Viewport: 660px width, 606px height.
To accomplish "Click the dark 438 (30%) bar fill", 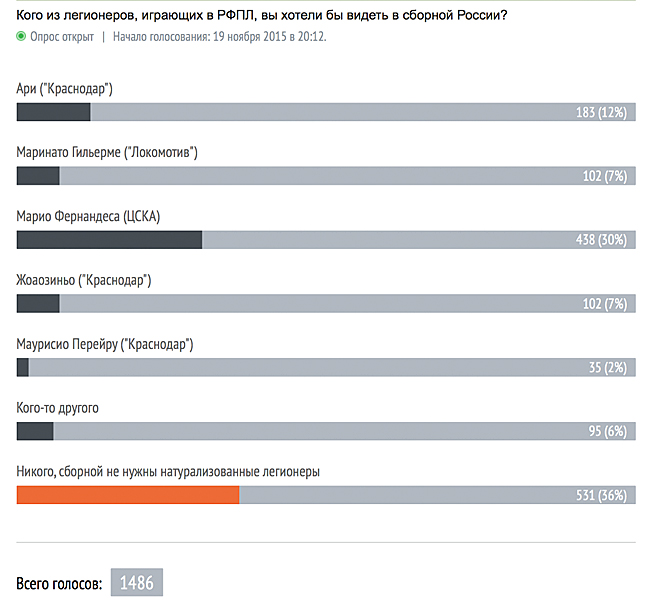I will click(x=109, y=240).
